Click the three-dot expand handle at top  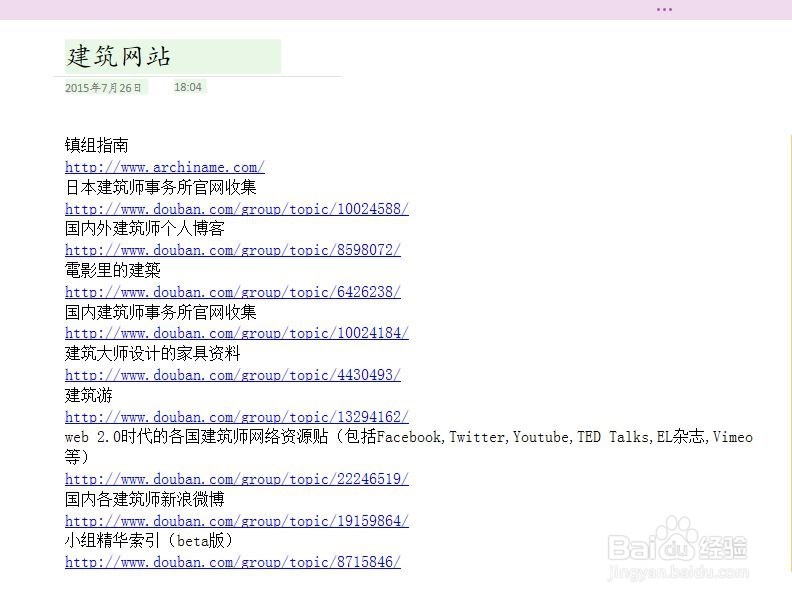(x=664, y=10)
